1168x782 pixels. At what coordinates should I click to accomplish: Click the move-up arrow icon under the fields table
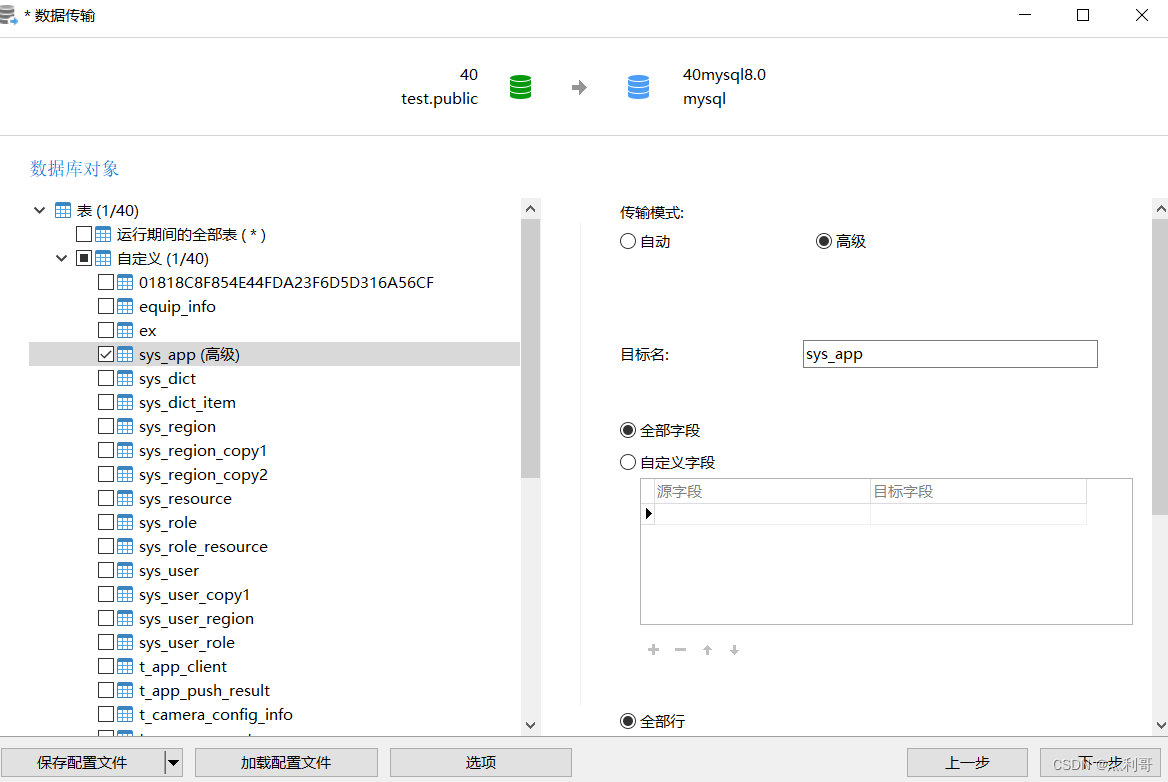tap(707, 649)
